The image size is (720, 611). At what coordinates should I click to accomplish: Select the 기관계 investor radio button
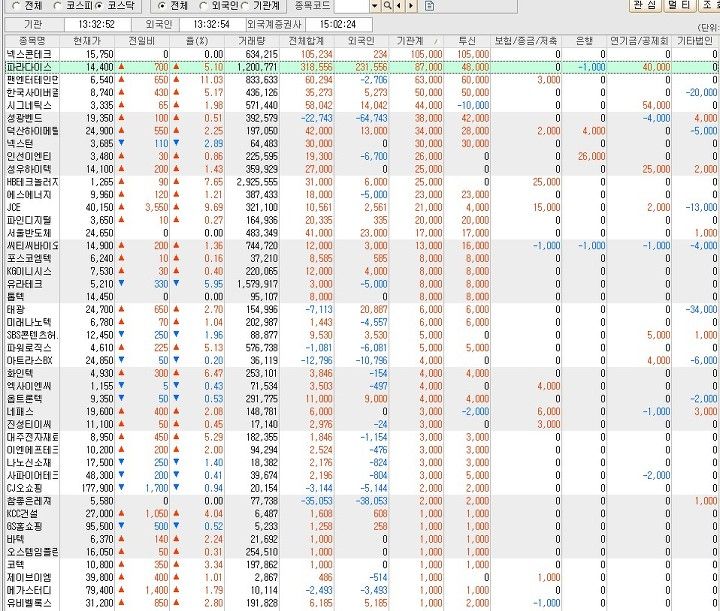pyautogui.click(x=245, y=6)
